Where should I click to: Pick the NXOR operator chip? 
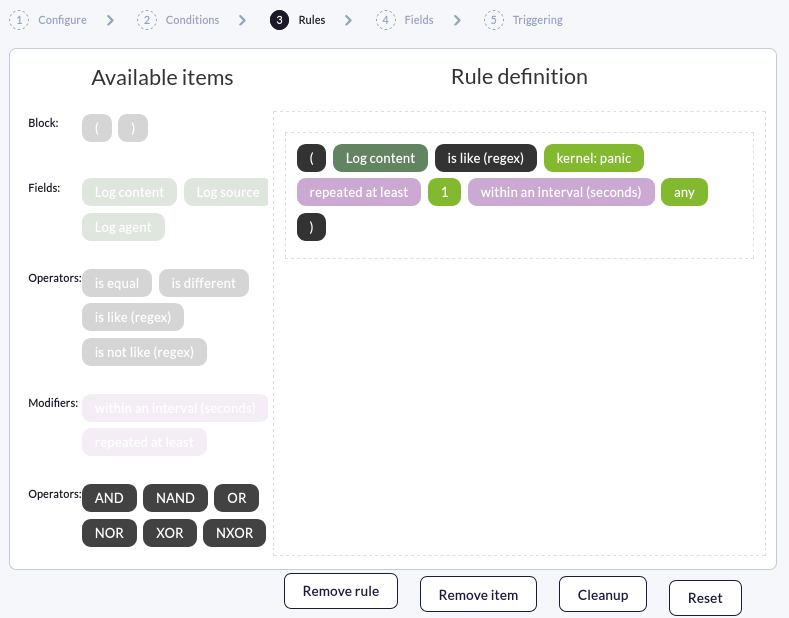[234, 532]
